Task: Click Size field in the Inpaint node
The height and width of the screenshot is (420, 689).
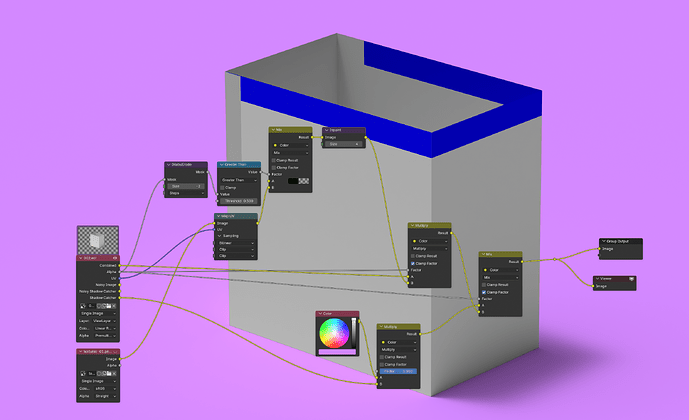Action: coord(344,144)
